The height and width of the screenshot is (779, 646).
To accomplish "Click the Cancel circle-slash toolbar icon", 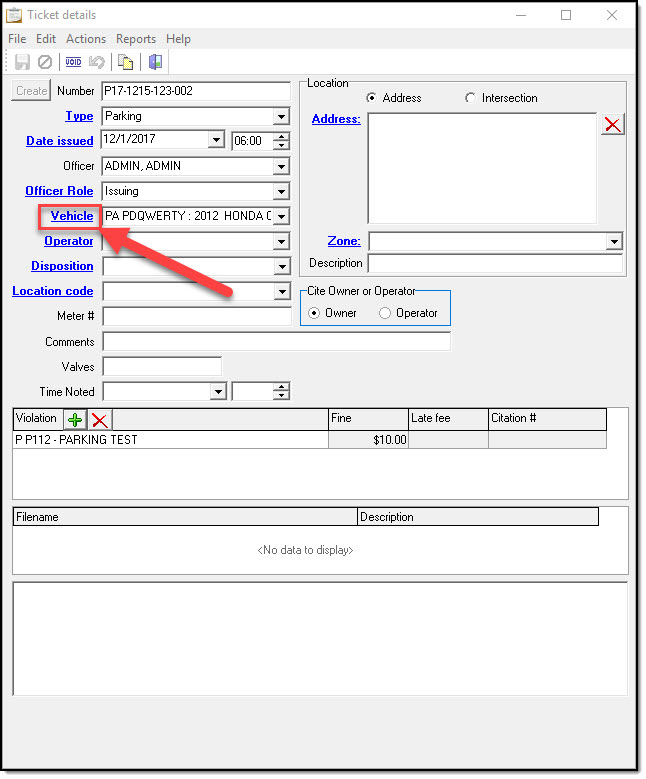I will point(44,62).
